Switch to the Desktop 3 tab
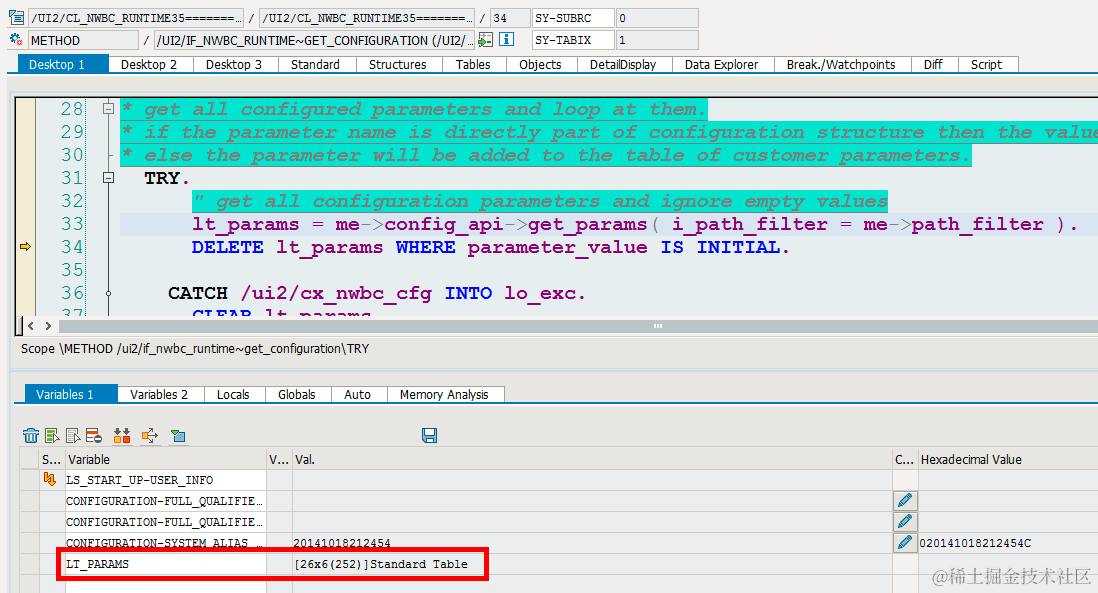This screenshot has width=1098, height=593. pyautogui.click(x=234, y=64)
